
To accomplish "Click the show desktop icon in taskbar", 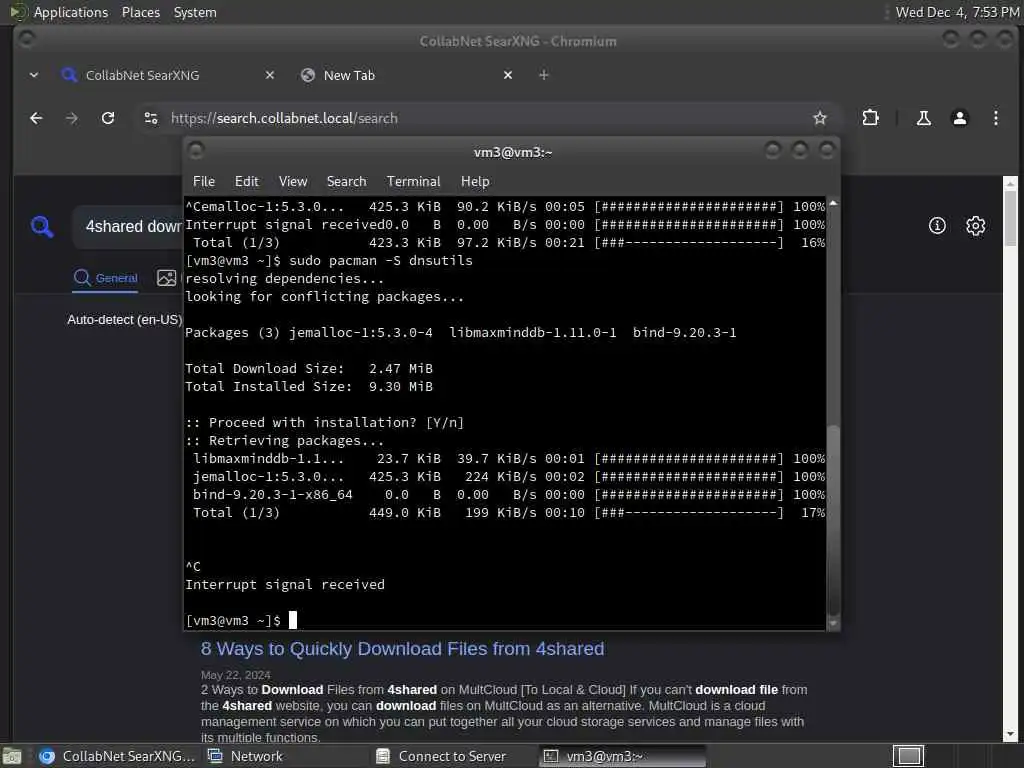I will [x=12, y=756].
